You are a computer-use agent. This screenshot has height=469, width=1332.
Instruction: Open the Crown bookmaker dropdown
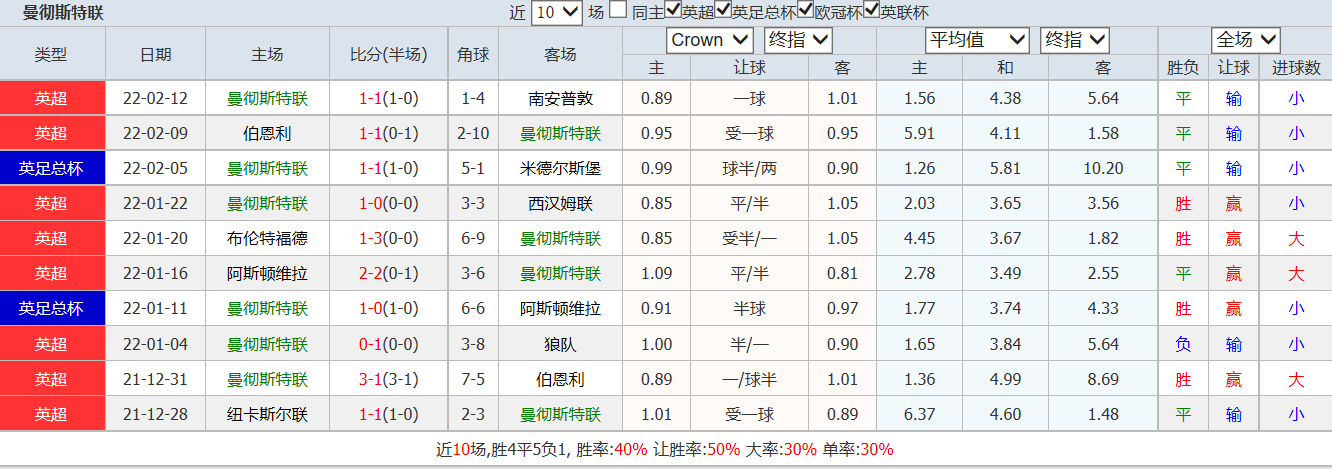click(710, 40)
